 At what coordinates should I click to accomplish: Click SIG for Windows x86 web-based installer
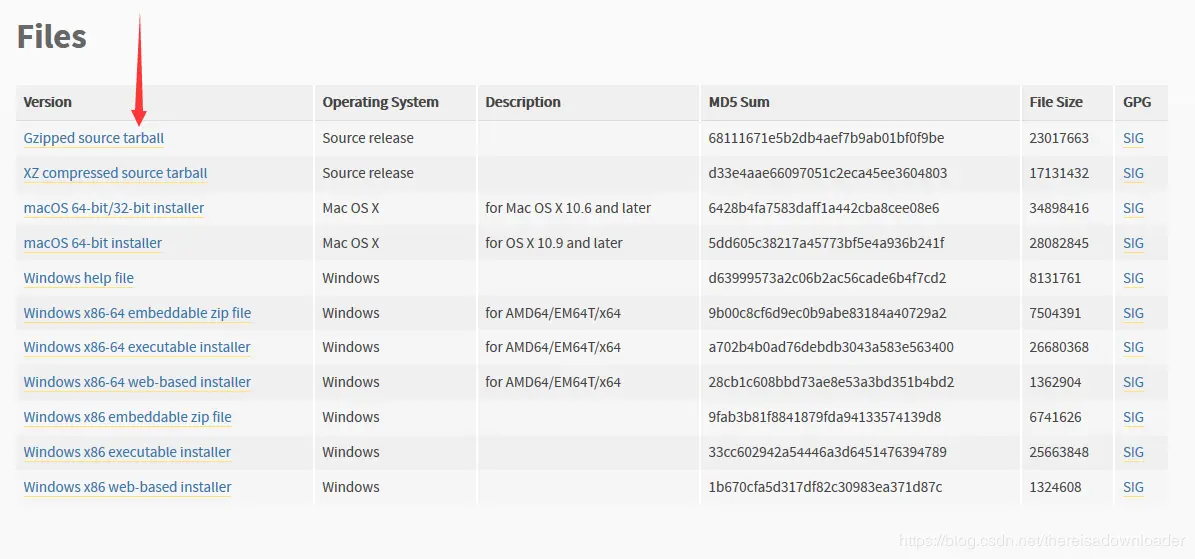(1133, 487)
